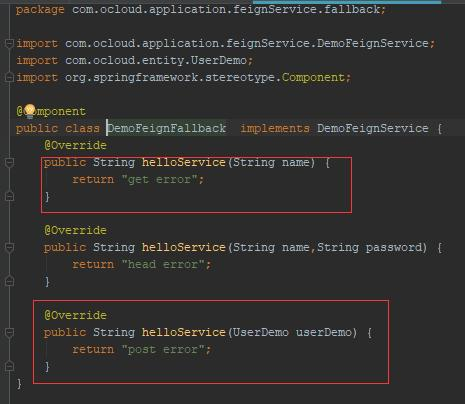Click DemoFeignService in the first import line
Image resolution: width=465 pixels, height=404 pixels.
coord(373,43)
